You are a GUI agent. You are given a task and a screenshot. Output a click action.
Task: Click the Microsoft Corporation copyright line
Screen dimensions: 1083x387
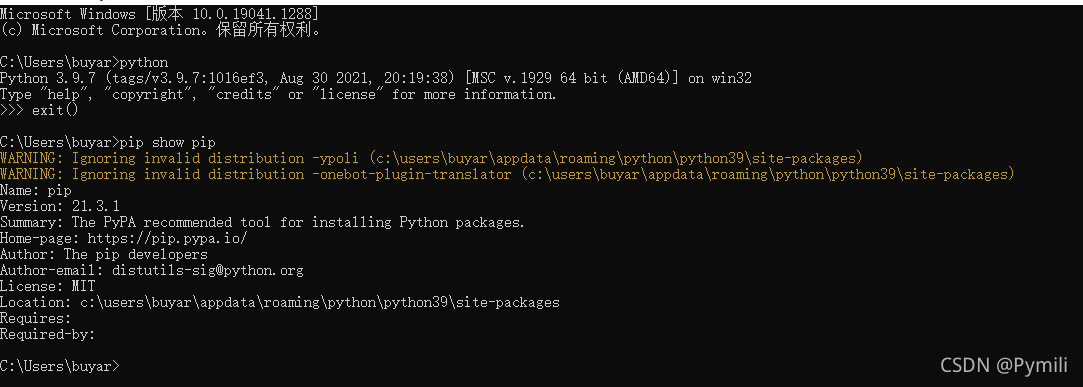point(161,30)
